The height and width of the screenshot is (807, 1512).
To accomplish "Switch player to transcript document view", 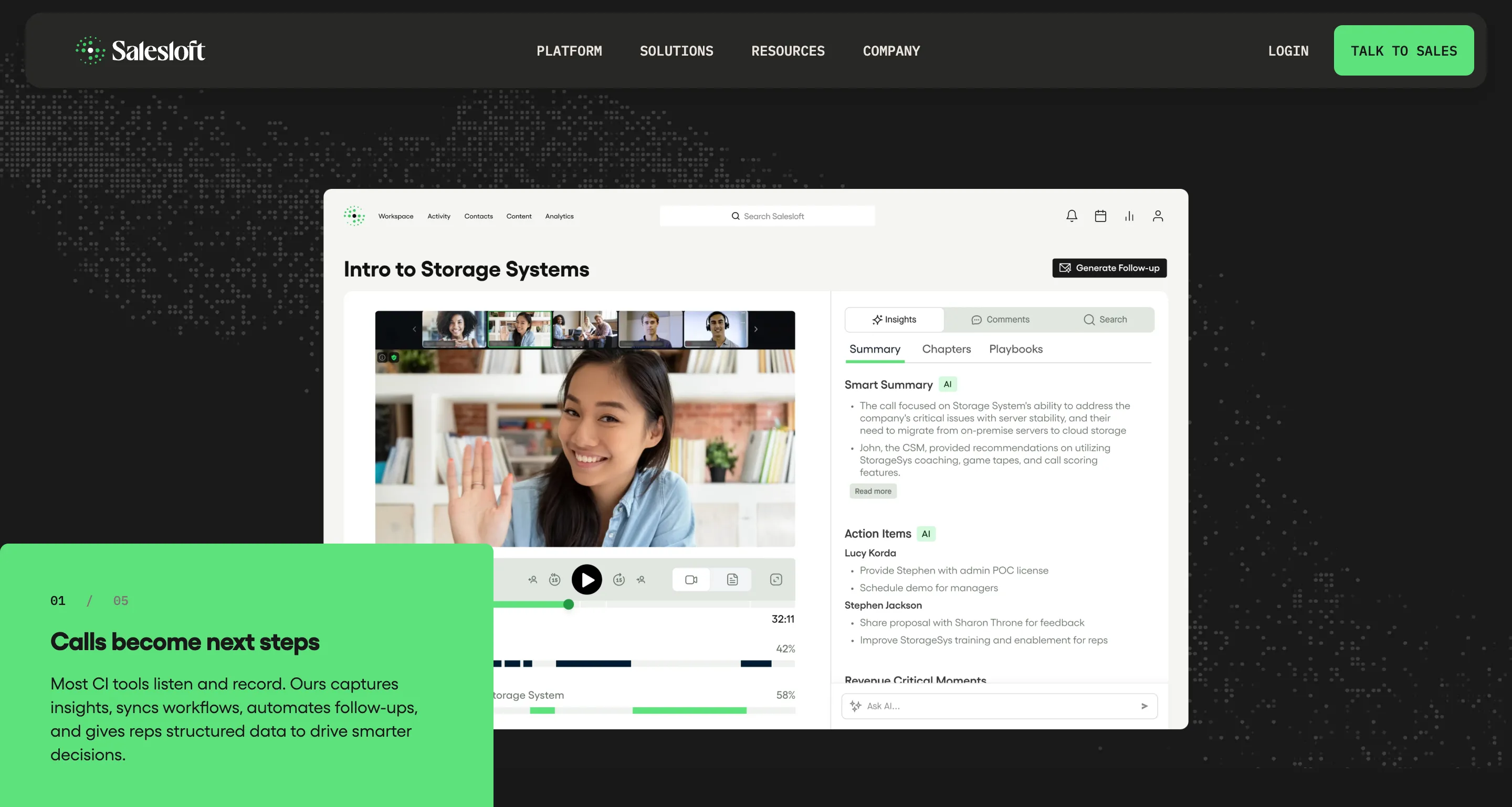I will 732,580.
